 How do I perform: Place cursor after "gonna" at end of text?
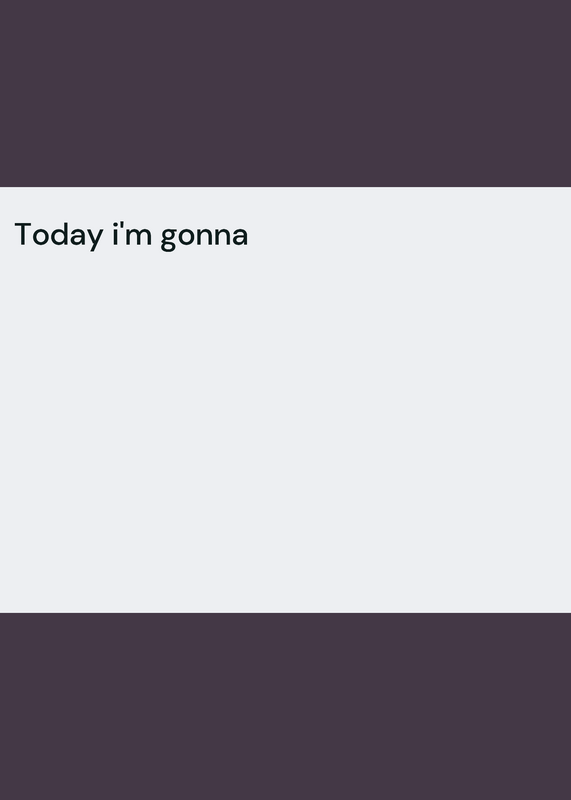pos(250,235)
